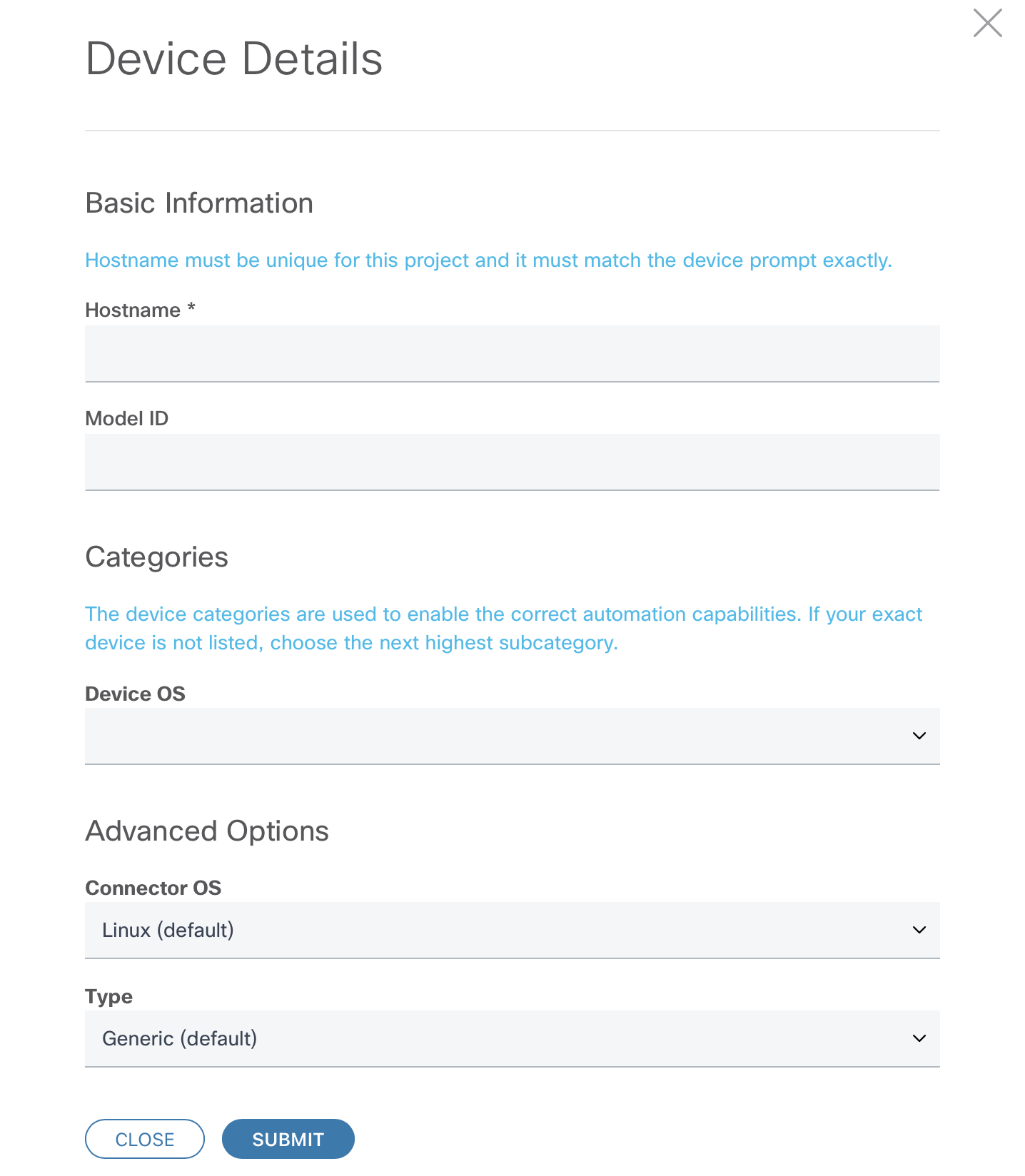Click the Type label above Generic

tap(108, 996)
